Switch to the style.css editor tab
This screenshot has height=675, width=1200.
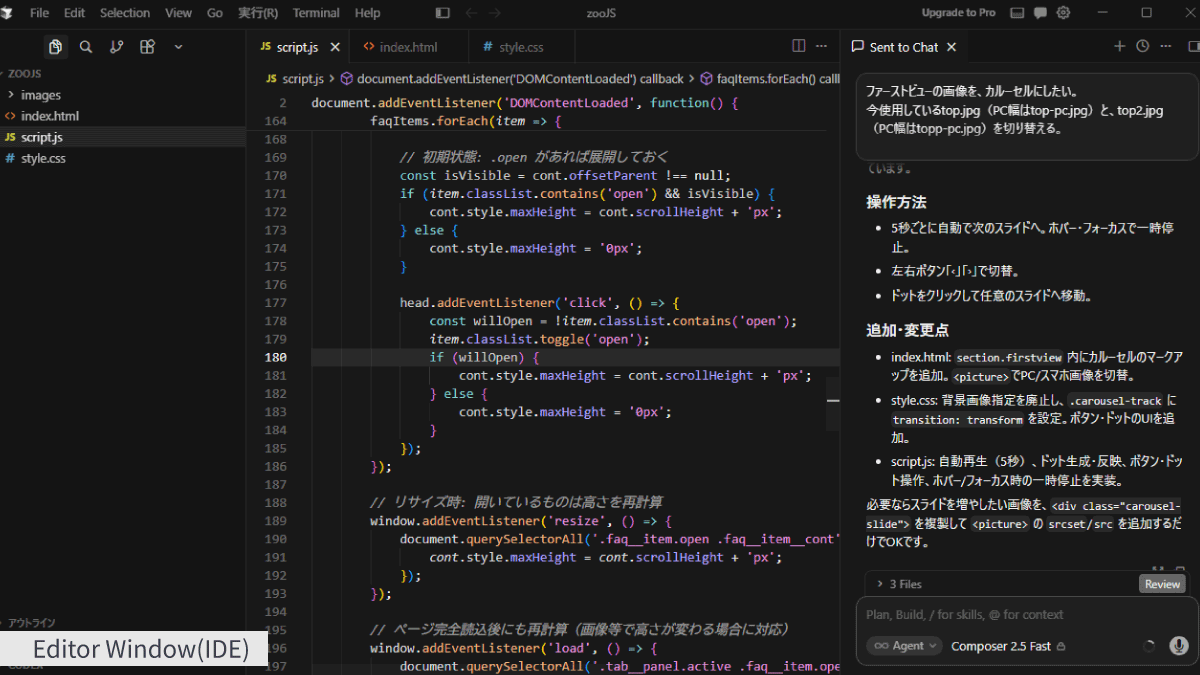click(521, 47)
